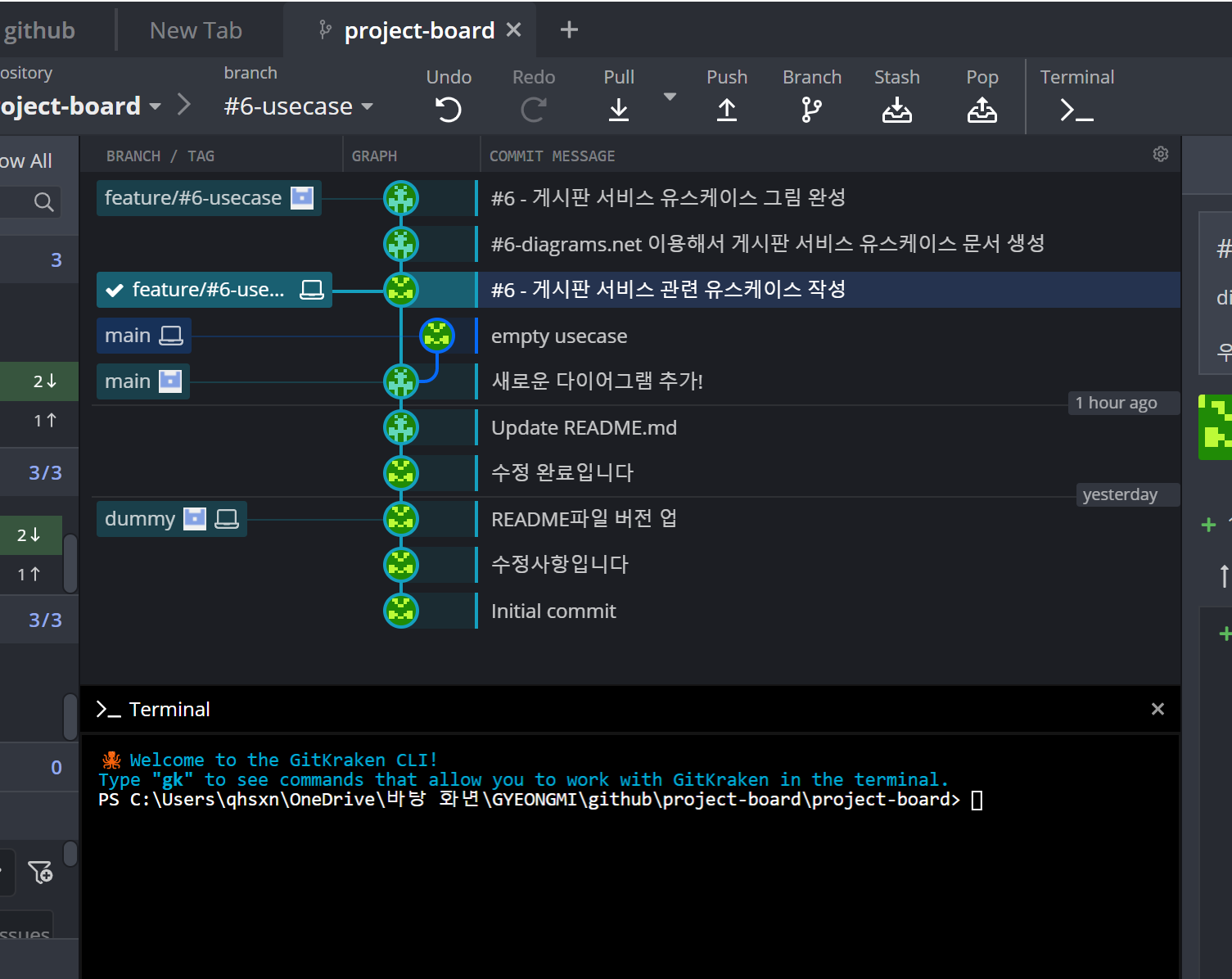Screen dimensions: 1232x979
Task: Click local computer icon on main label
Action: (x=171, y=335)
